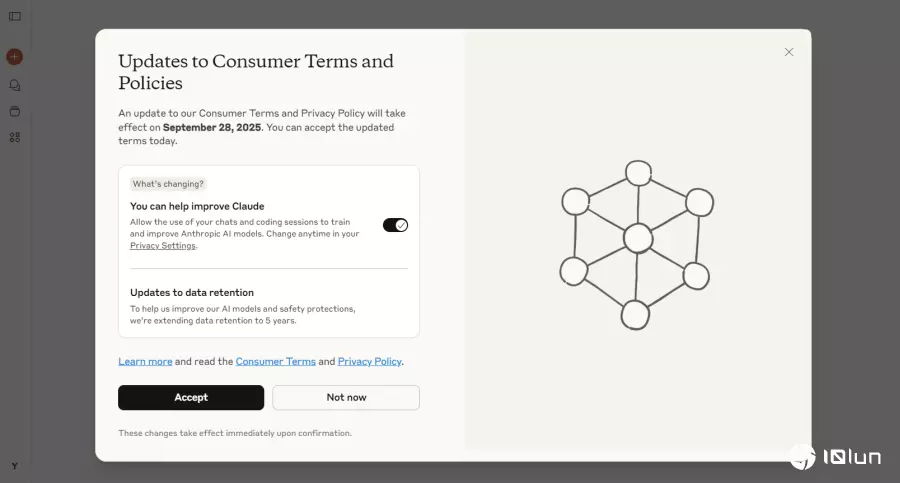The height and width of the screenshot is (483, 900).
Task: Open the projects icon in sidebar
Action: [x=15, y=111]
